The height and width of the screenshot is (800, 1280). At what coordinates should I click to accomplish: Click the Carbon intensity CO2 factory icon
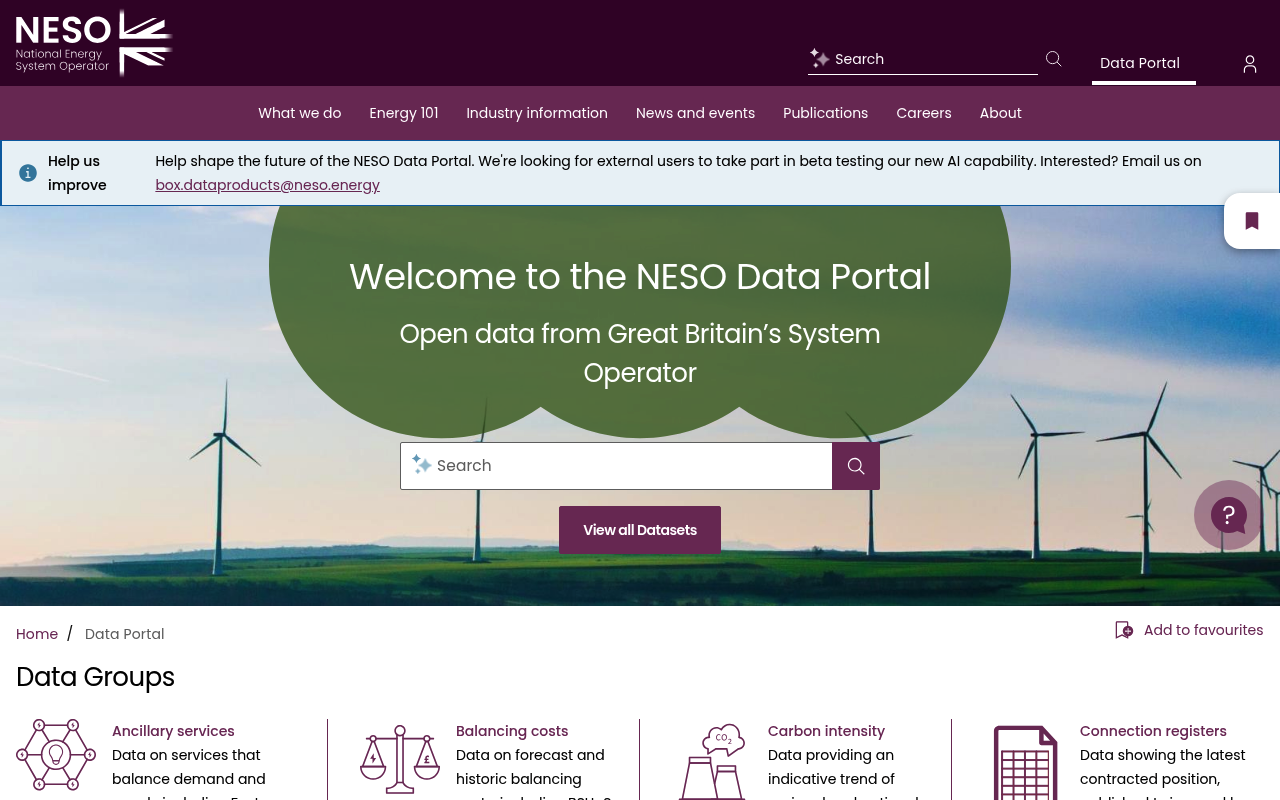point(712,761)
